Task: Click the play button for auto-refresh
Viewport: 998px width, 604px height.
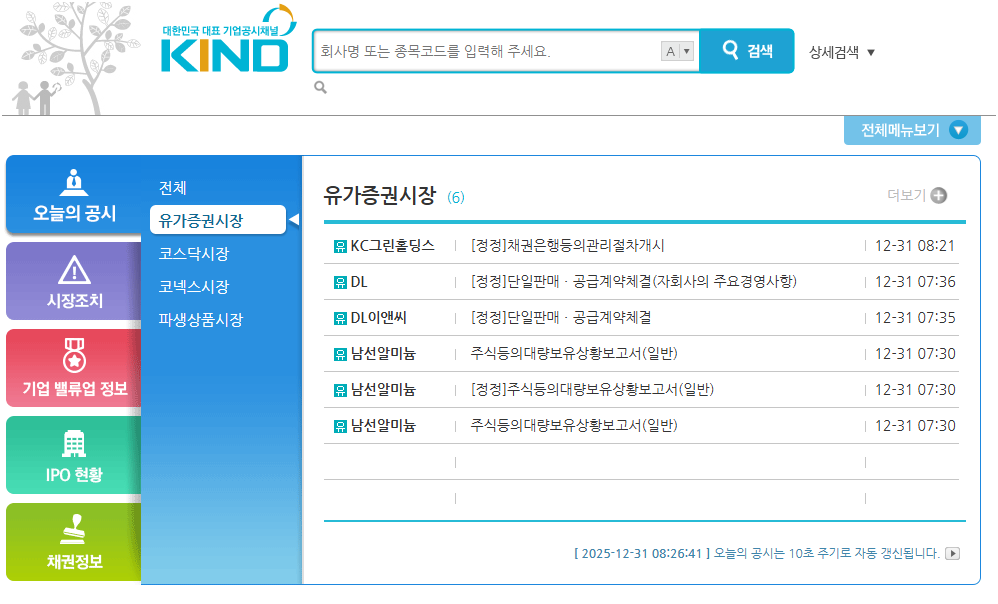Action: pyautogui.click(x=952, y=553)
